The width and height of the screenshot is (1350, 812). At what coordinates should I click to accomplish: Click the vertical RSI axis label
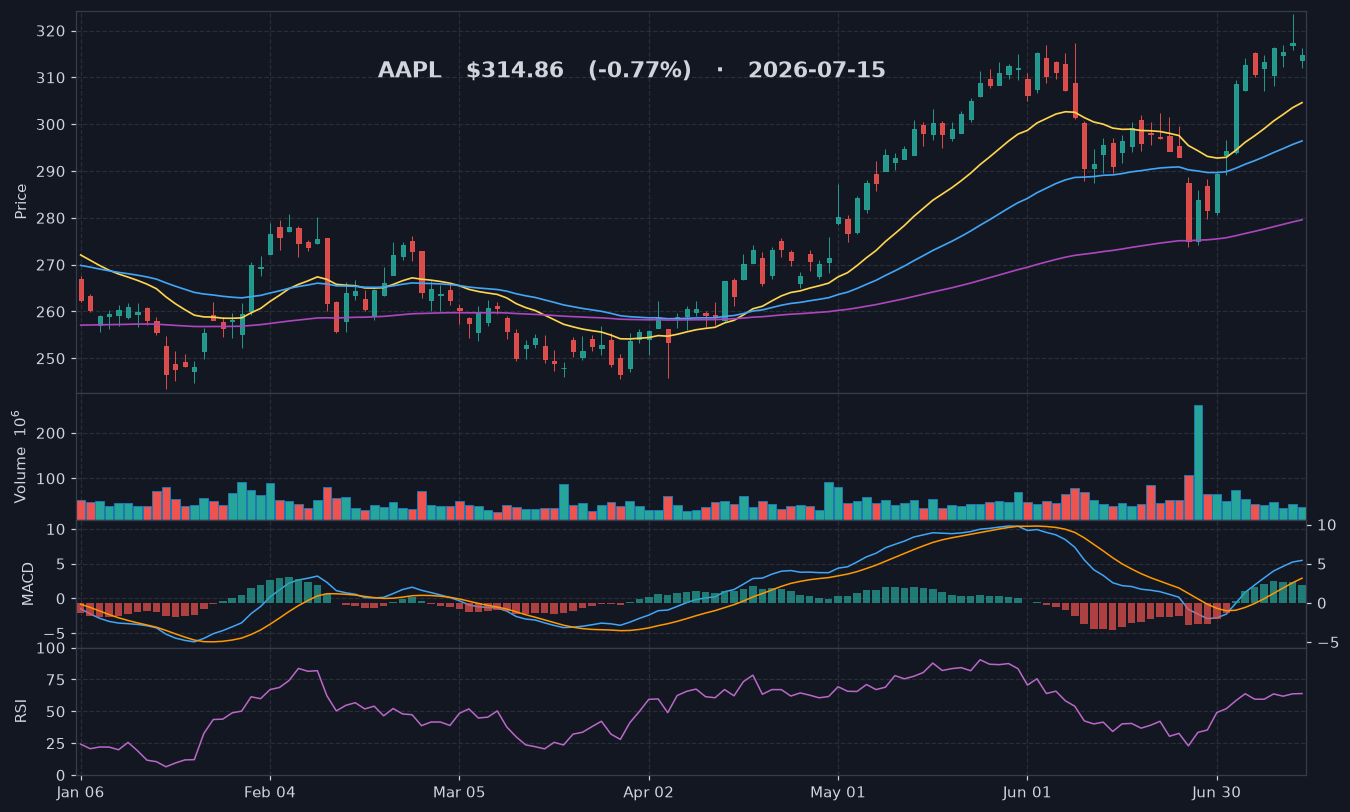21,711
